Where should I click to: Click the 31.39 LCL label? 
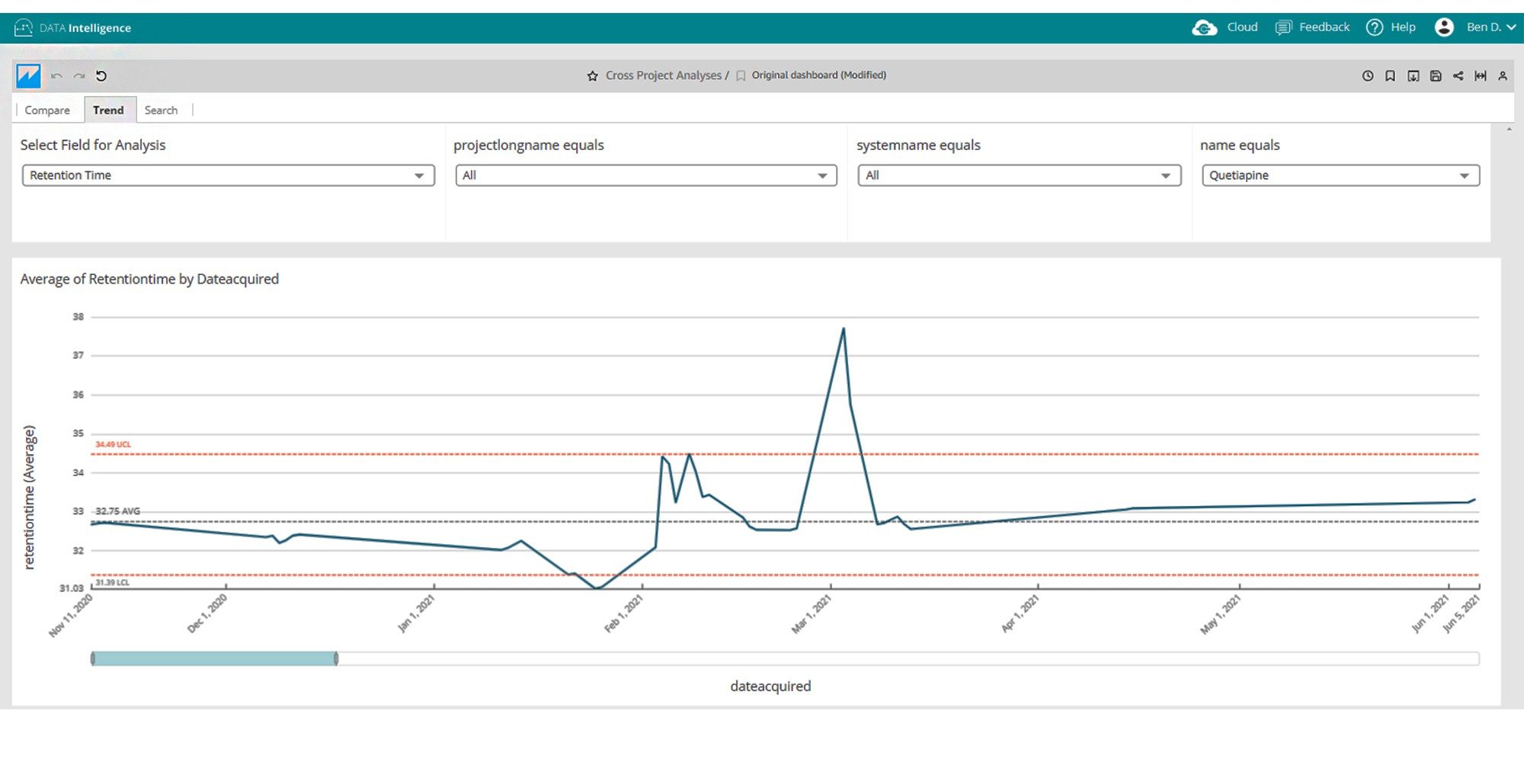click(x=113, y=583)
